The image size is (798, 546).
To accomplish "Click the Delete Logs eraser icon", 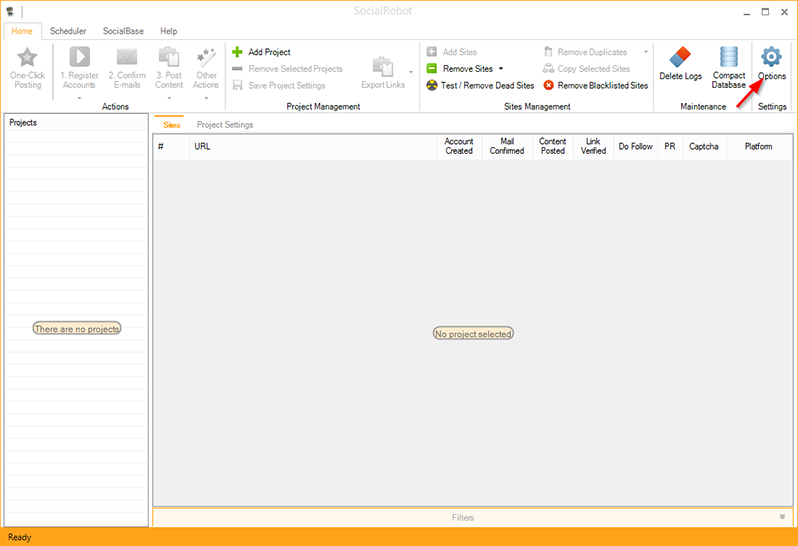I will (x=680, y=57).
